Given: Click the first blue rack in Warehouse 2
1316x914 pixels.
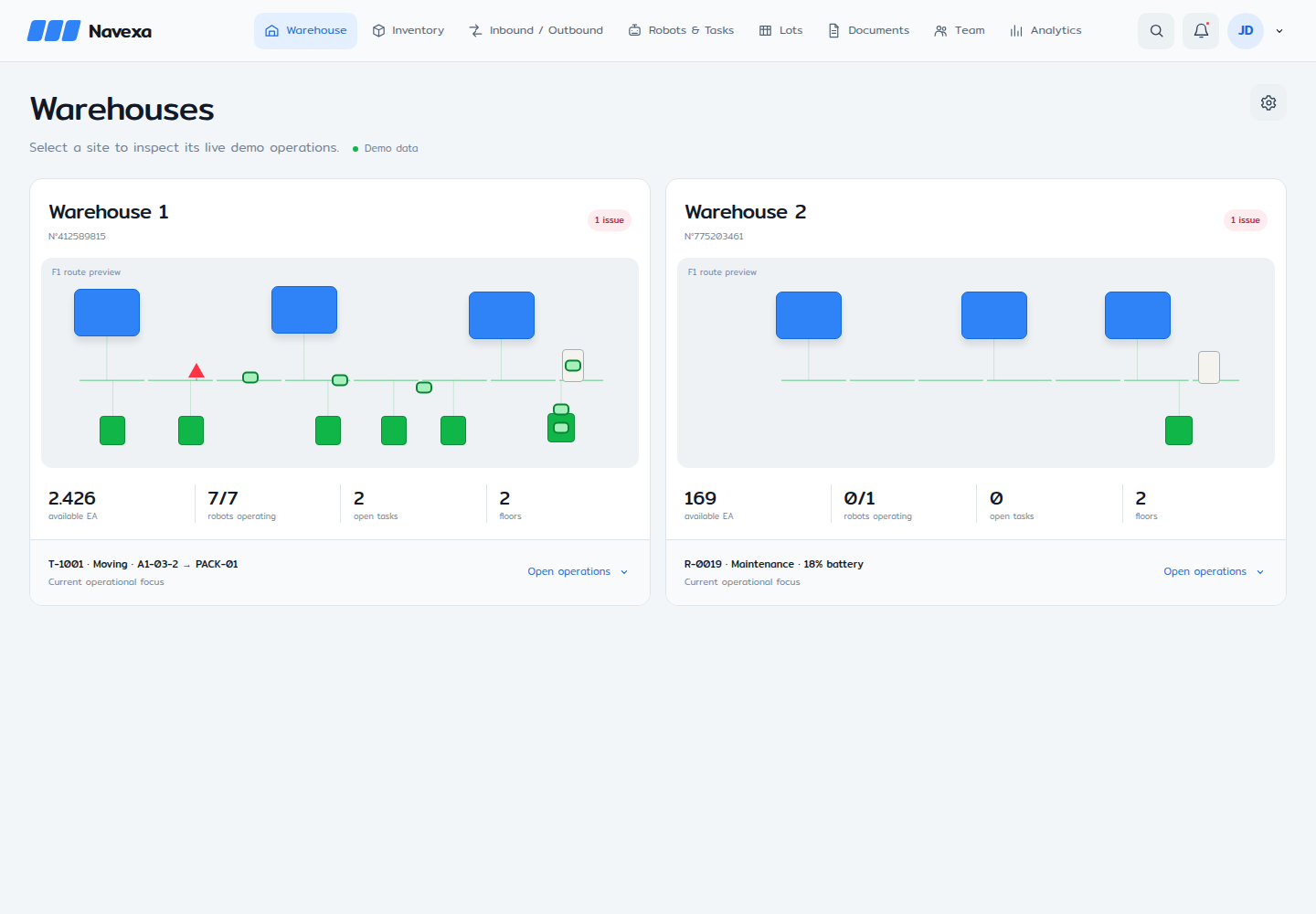Looking at the screenshot, I should [809, 315].
